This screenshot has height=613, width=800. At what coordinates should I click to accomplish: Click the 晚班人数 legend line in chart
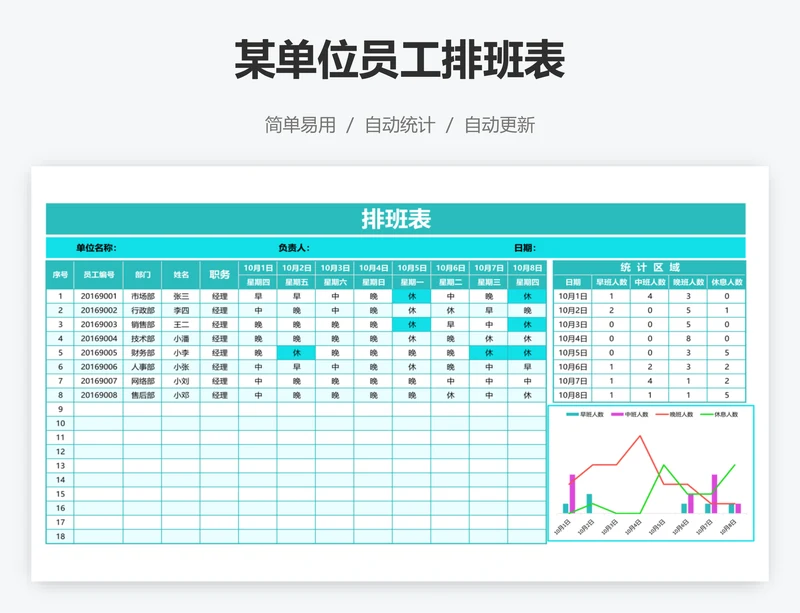[662, 414]
